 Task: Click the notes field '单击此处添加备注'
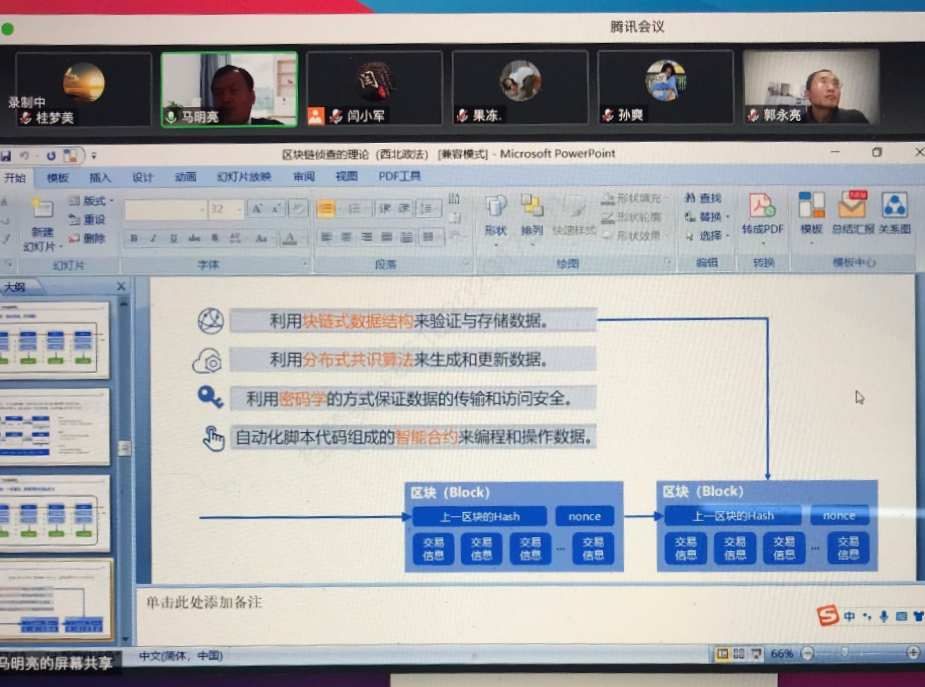204,602
